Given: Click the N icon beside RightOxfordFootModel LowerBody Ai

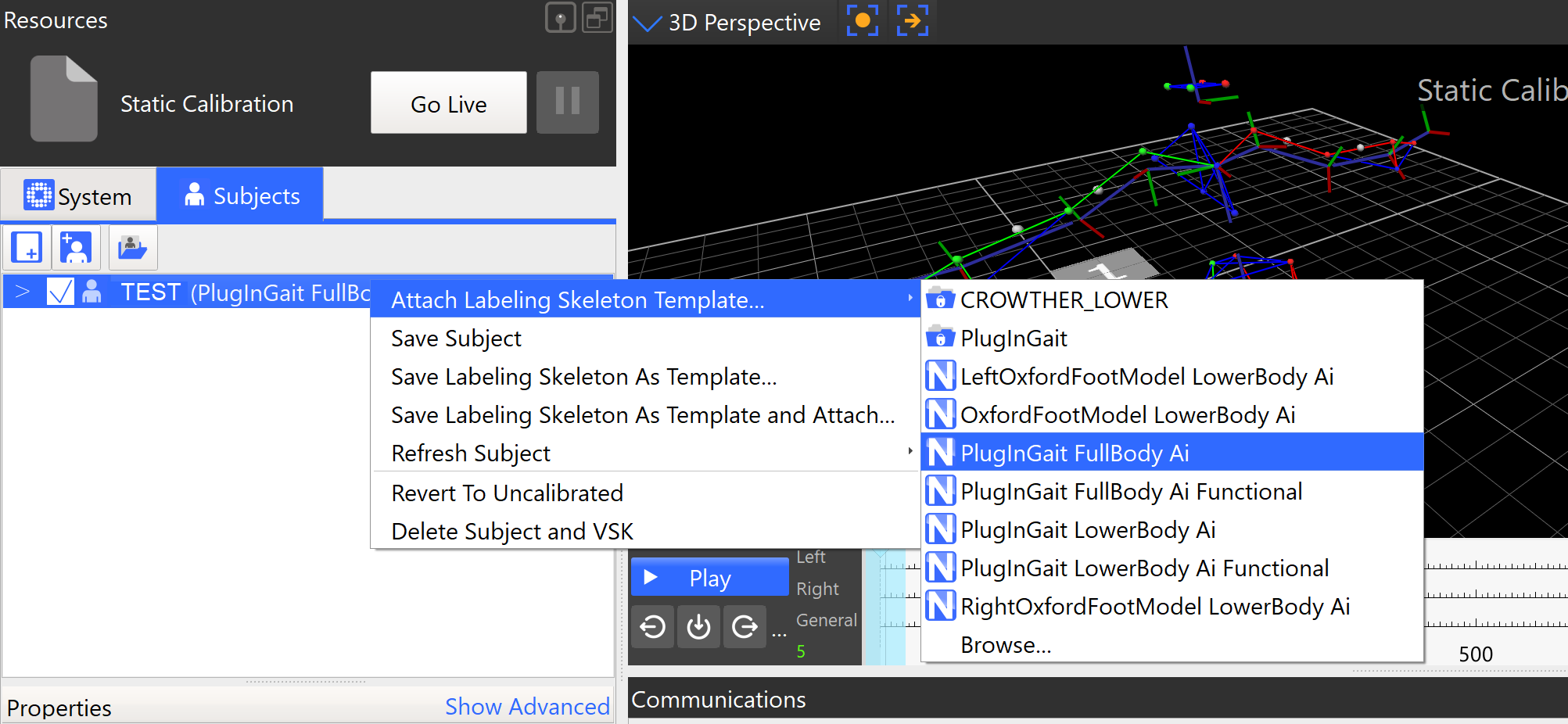Looking at the screenshot, I should (x=940, y=606).
